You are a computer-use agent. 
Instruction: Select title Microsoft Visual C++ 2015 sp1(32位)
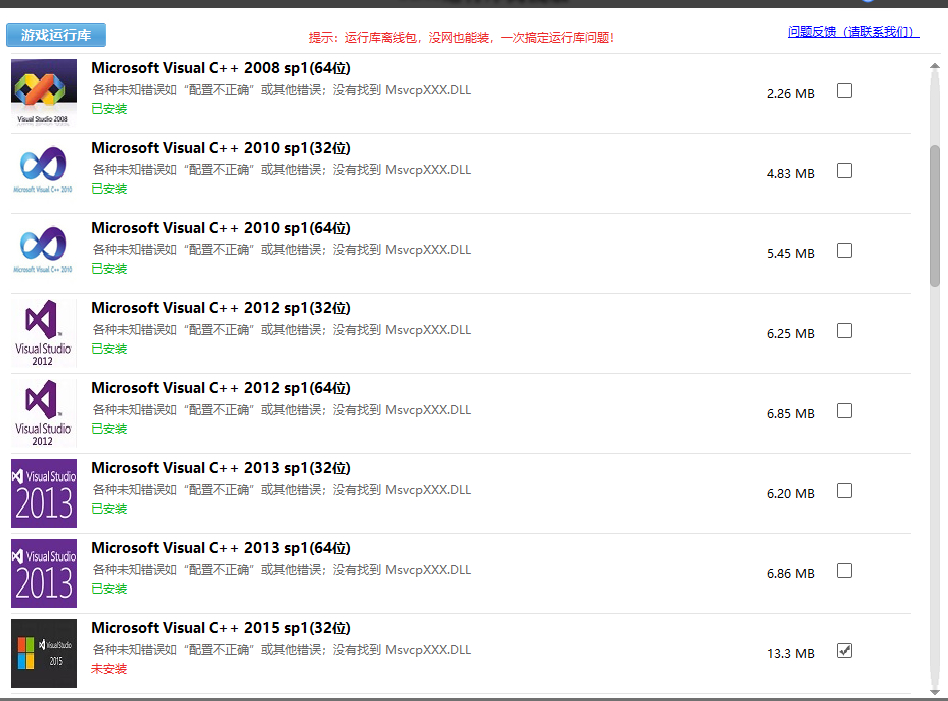click(221, 628)
